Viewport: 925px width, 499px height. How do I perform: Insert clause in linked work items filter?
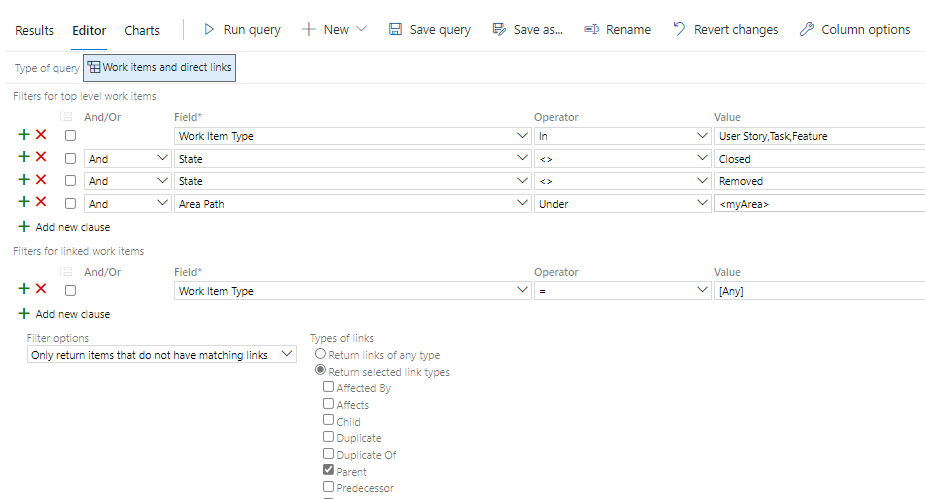coord(24,288)
